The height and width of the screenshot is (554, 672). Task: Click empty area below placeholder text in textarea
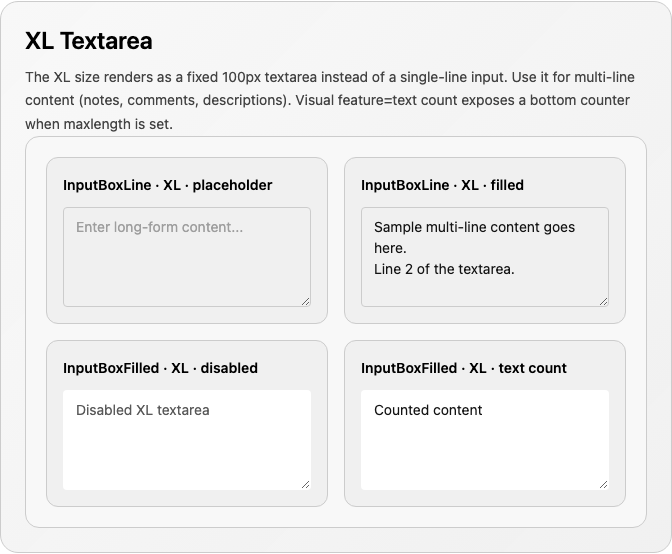click(x=187, y=272)
